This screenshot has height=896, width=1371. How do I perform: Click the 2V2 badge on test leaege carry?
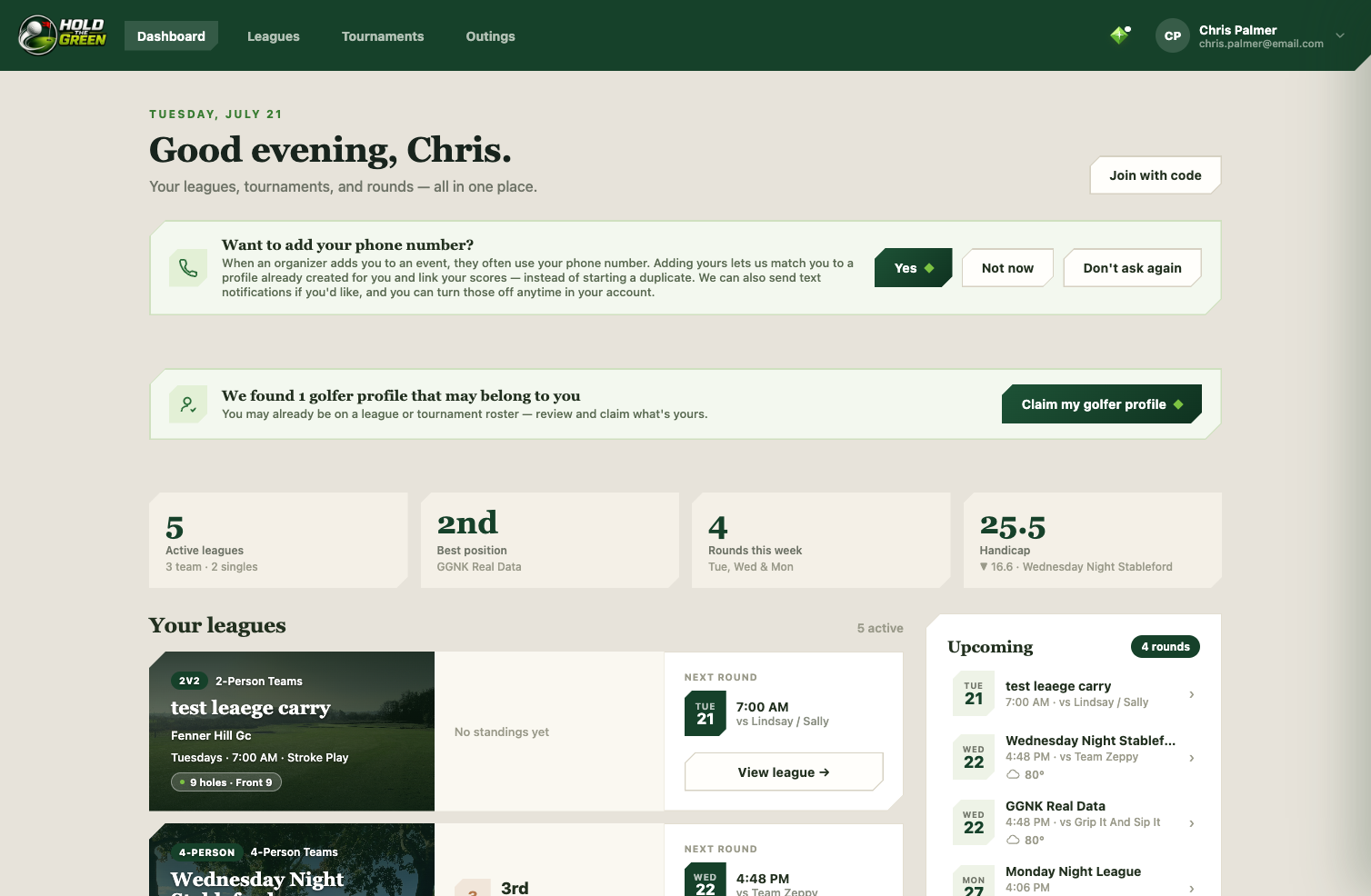click(x=189, y=681)
